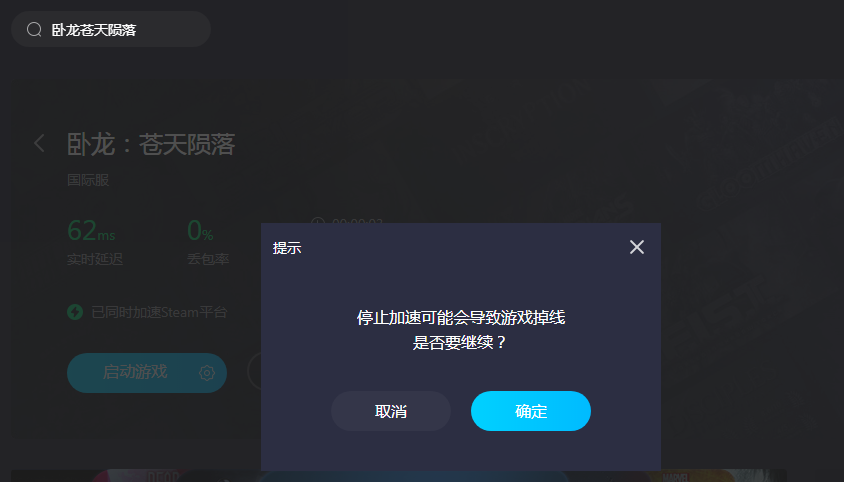This screenshot has height=482, width=844.
Task: Click the 62ms real-time latency readout
Action: (x=91, y=230)
